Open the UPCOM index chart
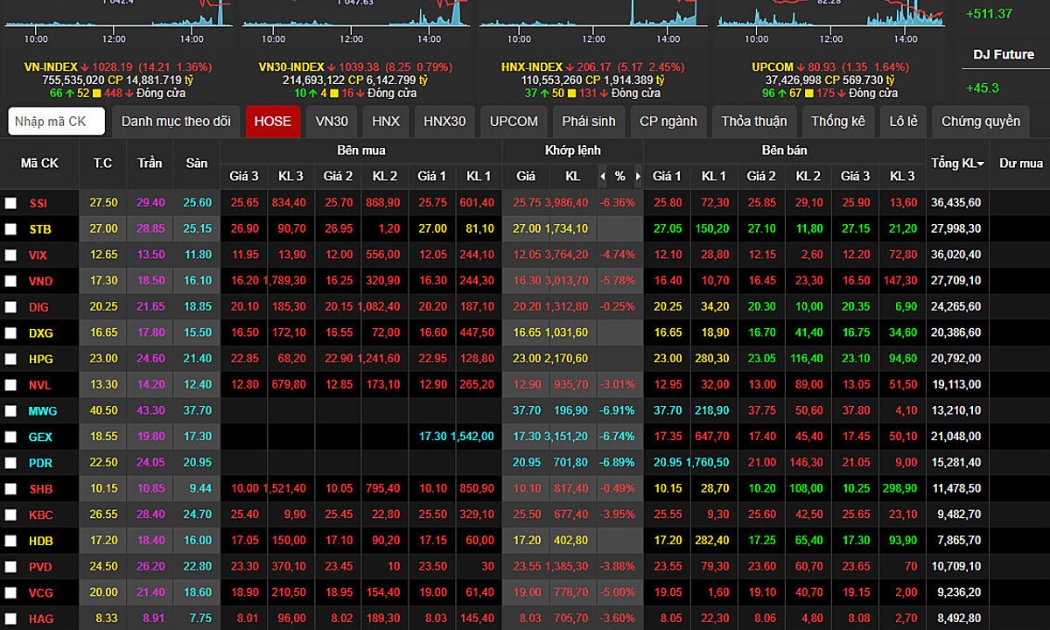Screen dimensions: 1050x630 pyautogui.click(x=830, y=18)
